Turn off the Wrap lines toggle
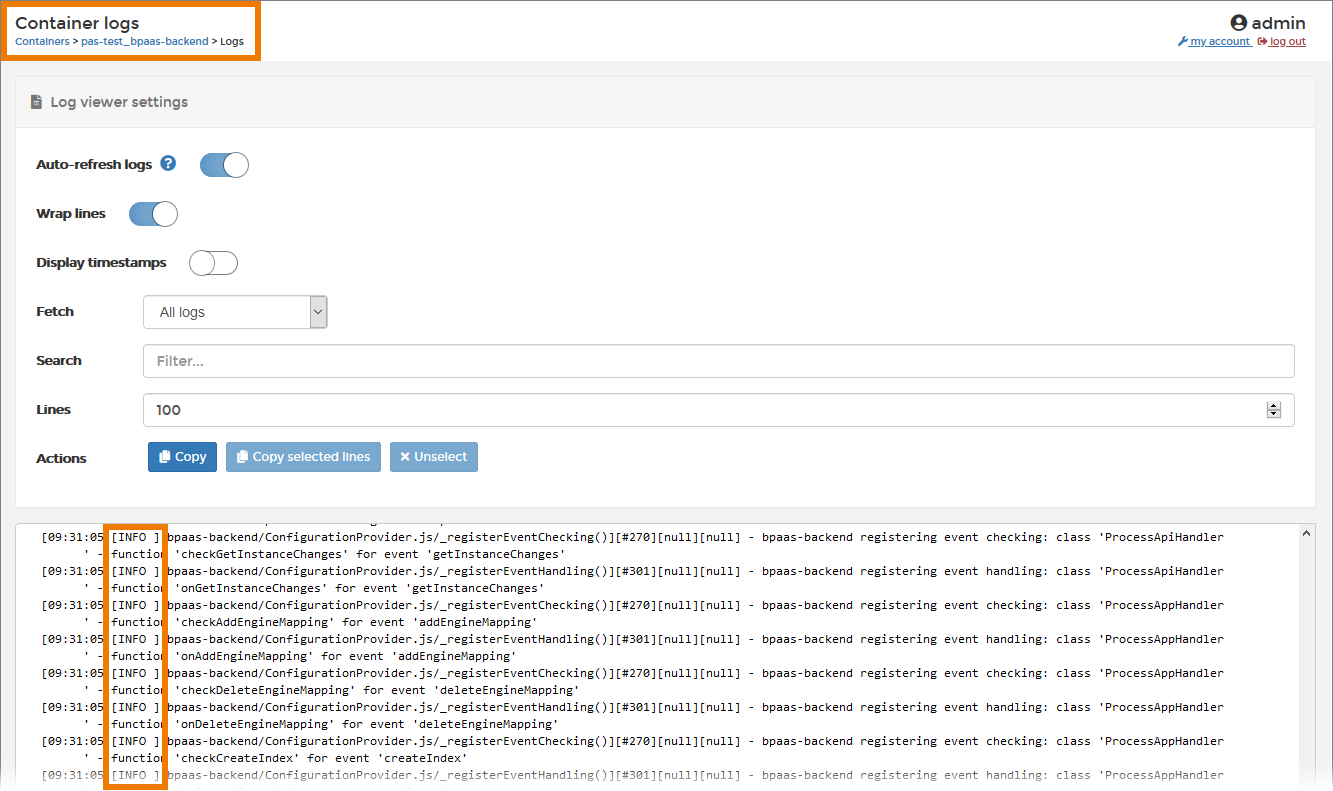1333x791 pixels. tap(153, 213)
